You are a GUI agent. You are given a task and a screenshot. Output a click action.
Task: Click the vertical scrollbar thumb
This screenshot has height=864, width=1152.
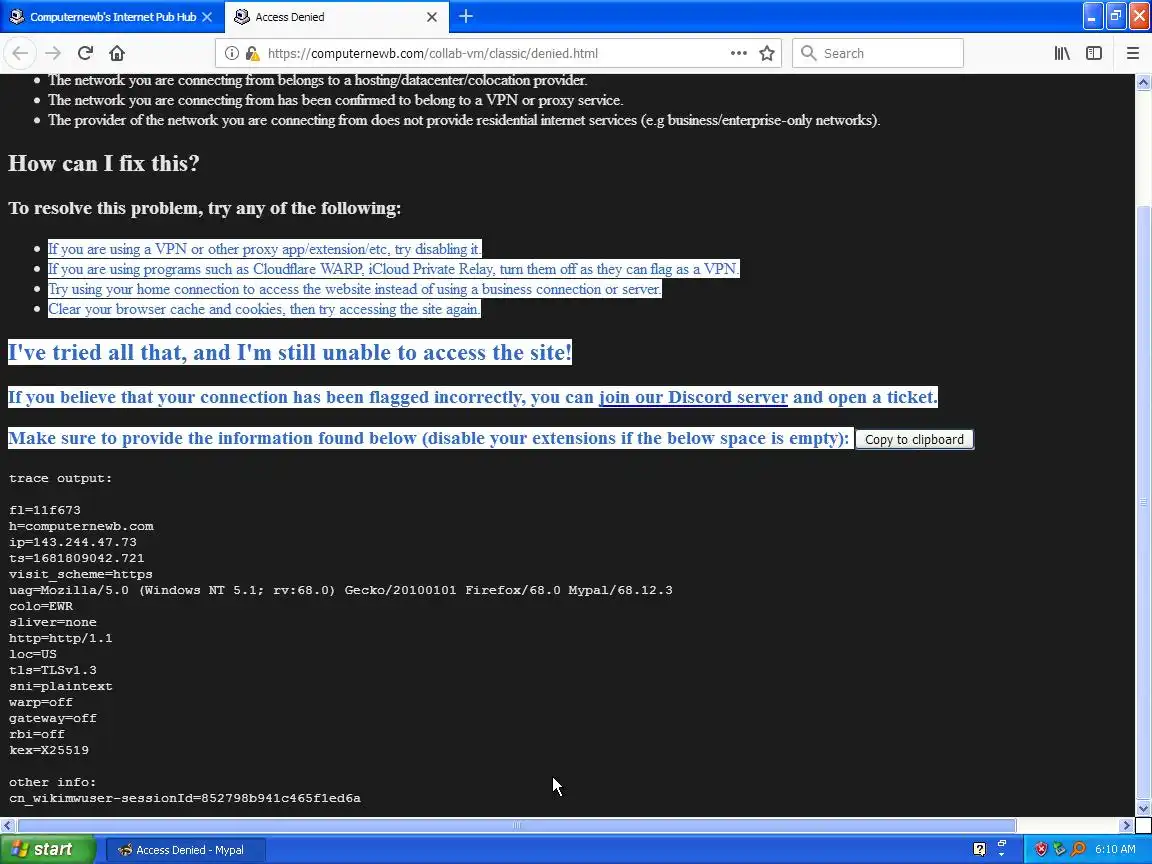tap(1143, 503)
